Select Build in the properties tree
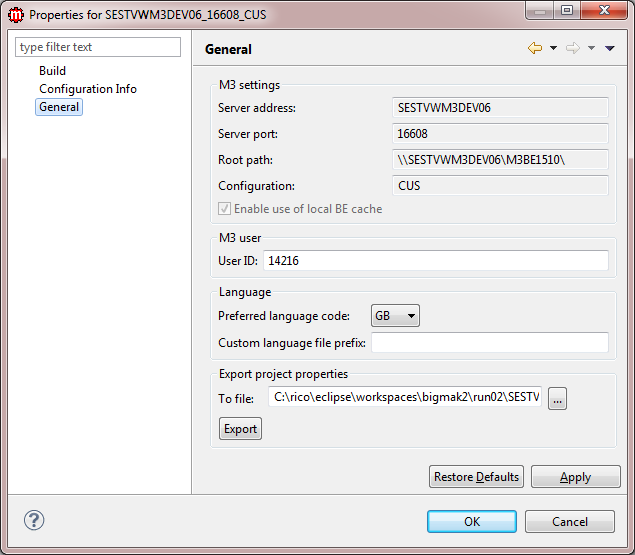 coord(52,71)
